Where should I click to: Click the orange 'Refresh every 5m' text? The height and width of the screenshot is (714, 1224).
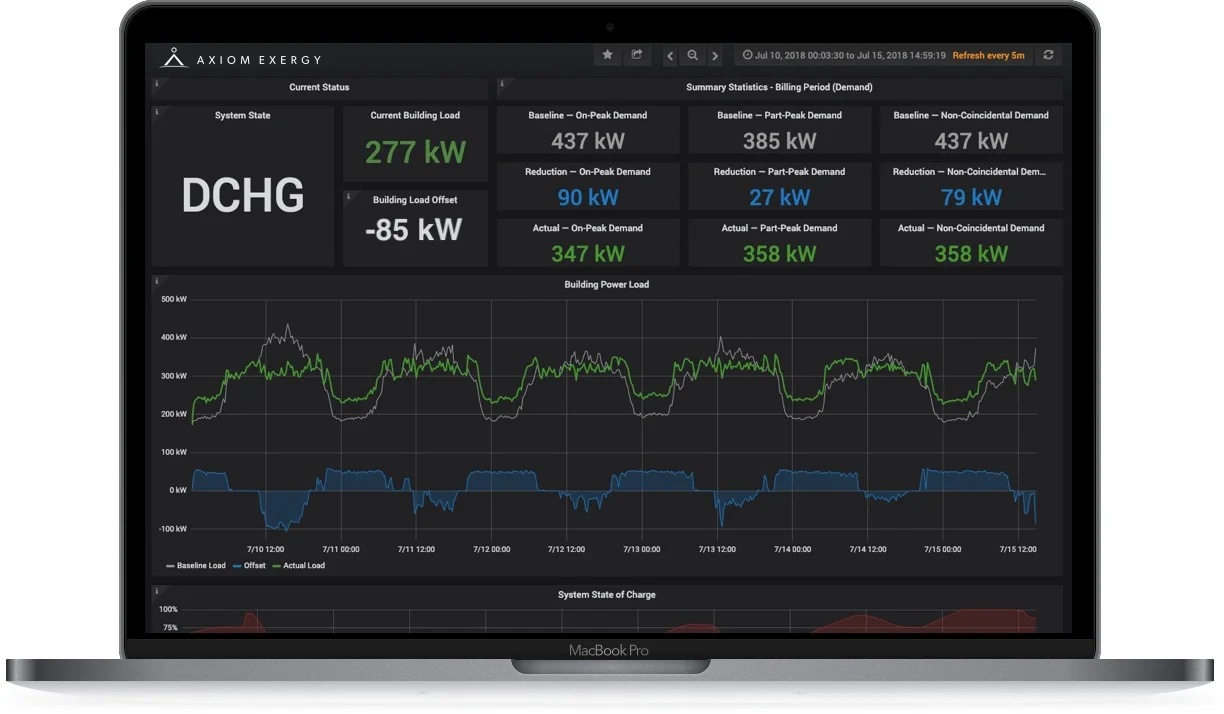(x=988, y=56)
